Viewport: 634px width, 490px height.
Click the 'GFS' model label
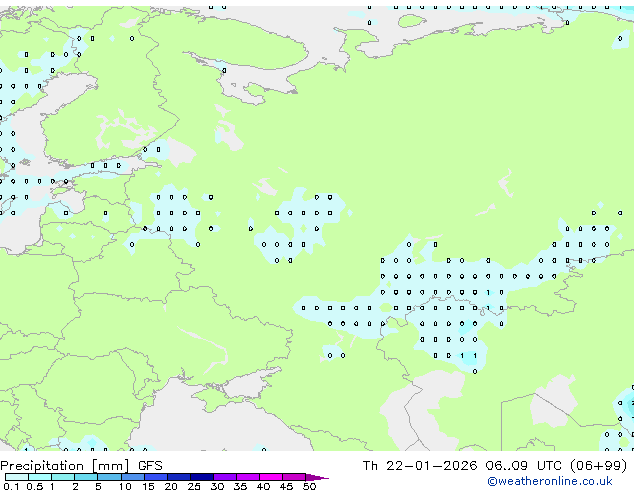pyautogui.click(x=150, y=466)
